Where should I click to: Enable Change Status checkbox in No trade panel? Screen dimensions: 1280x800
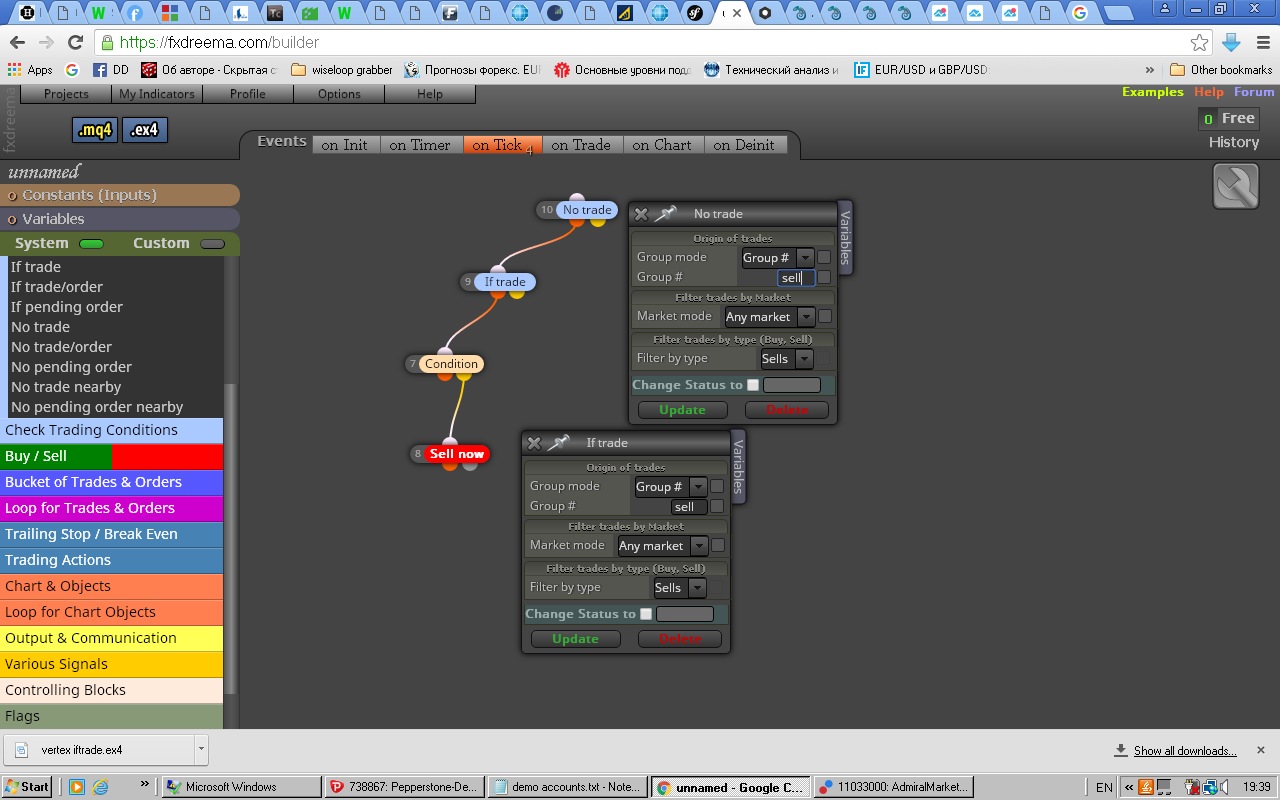tap(753, 385)
